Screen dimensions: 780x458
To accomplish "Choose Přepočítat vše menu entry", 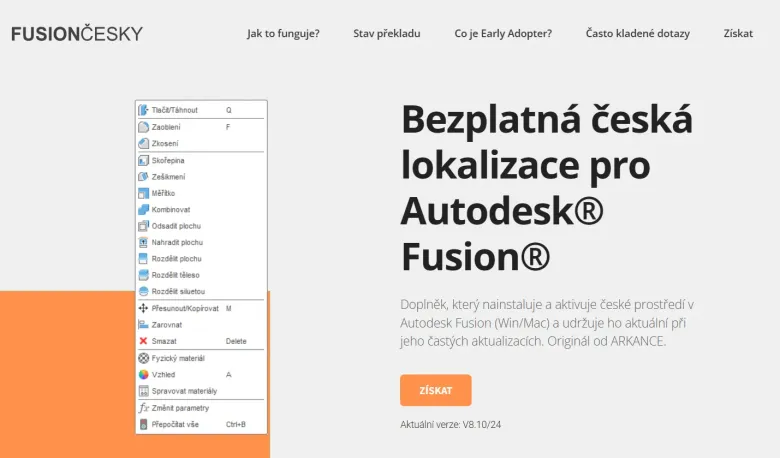I will (x=201, y=424).
